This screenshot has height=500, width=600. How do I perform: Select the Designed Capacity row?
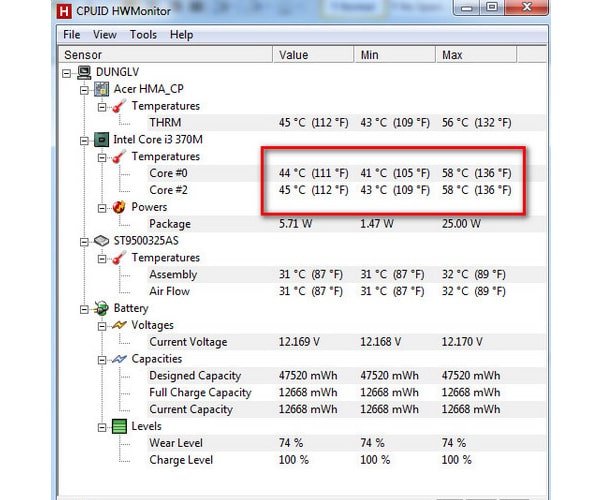tap(346, 376)
